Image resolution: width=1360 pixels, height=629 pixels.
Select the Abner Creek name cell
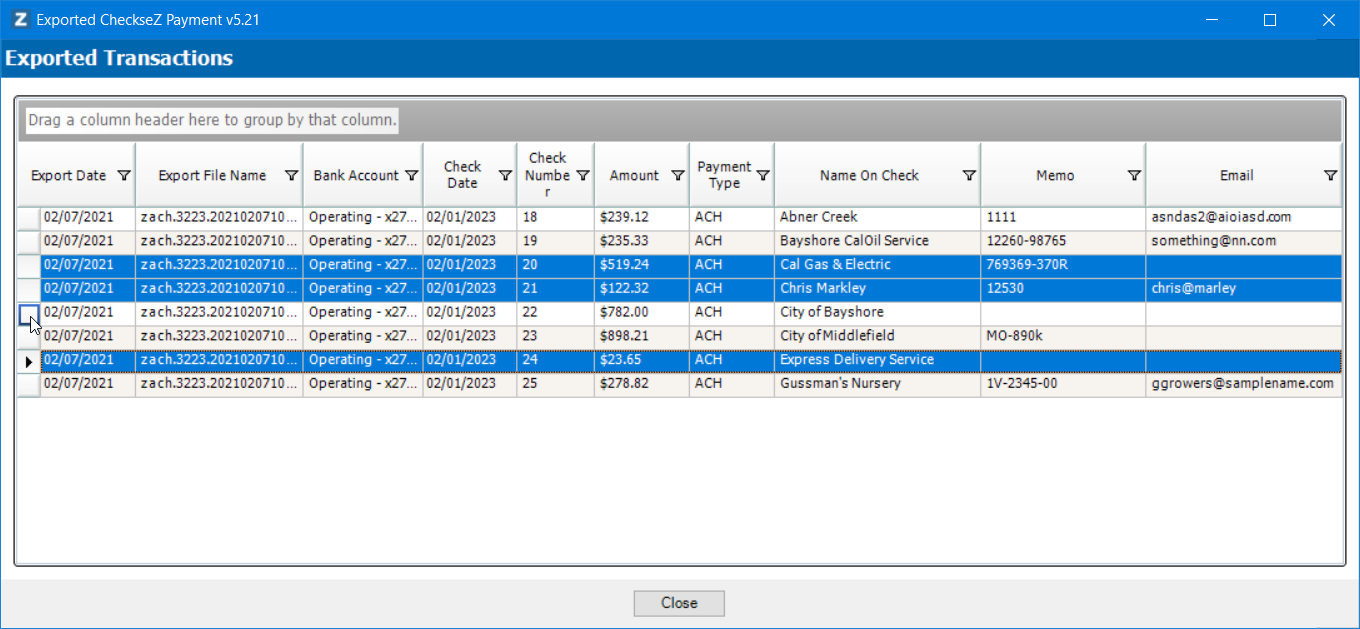877,217
